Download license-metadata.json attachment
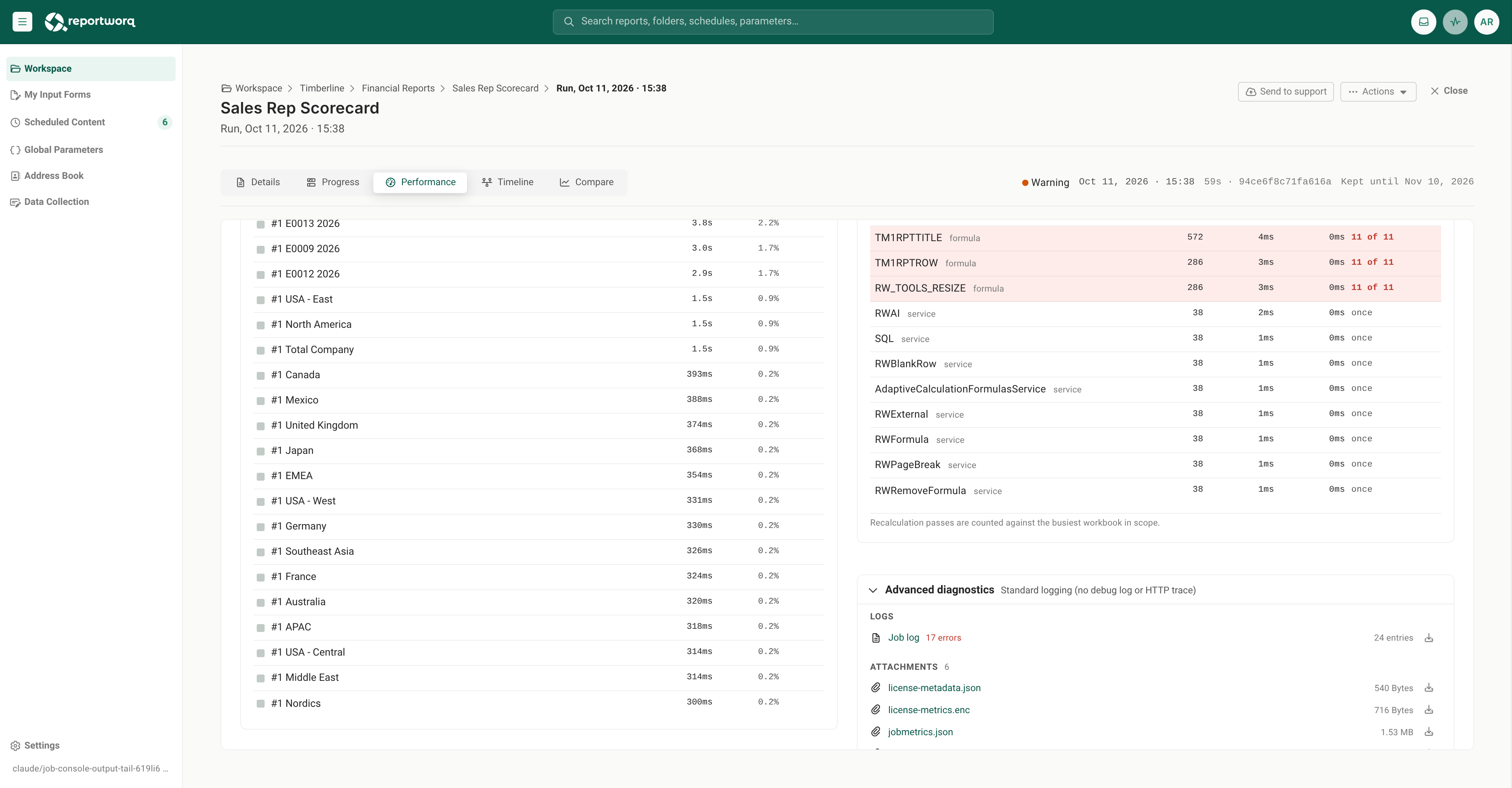This screenshot has height=788, width=1512. click(x=1429, y=688)
